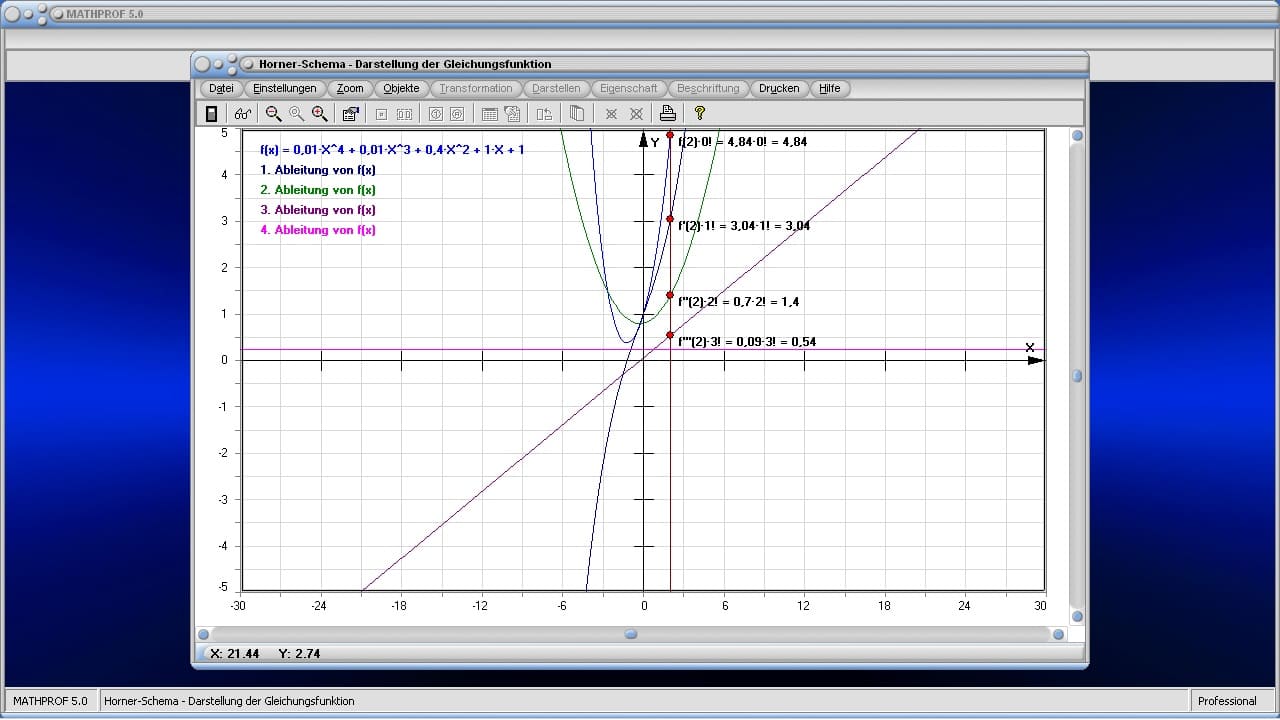This screenshot has width=1280, height=720.
Task: Open the value table grid icon
Action: coord(490,114)
